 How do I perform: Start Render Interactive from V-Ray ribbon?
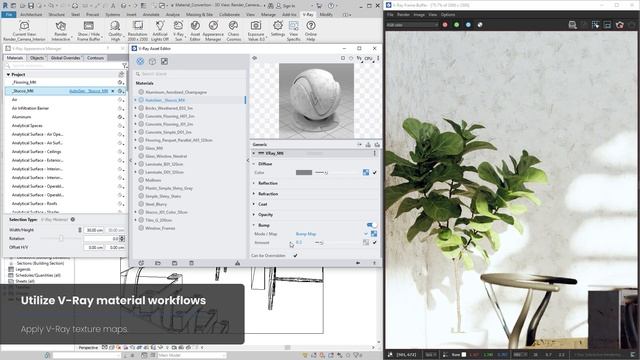(61, 31)
